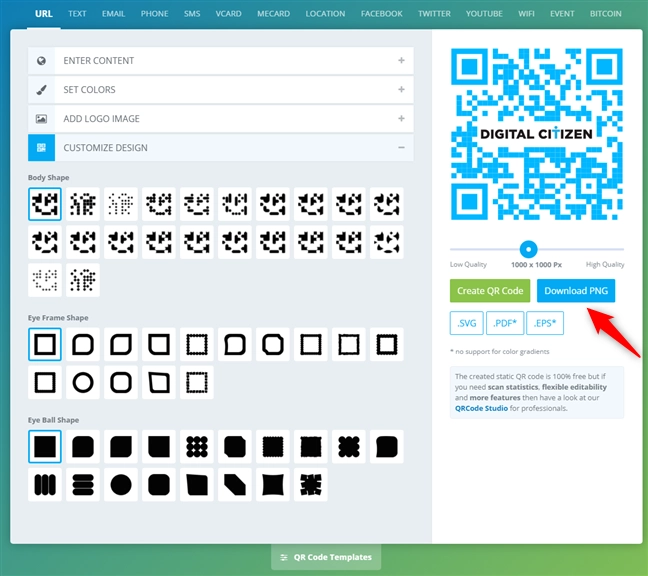Download the QR code as .EPS*
The image size is (648, 576).
pyautogui.click(x=545, y=323)
